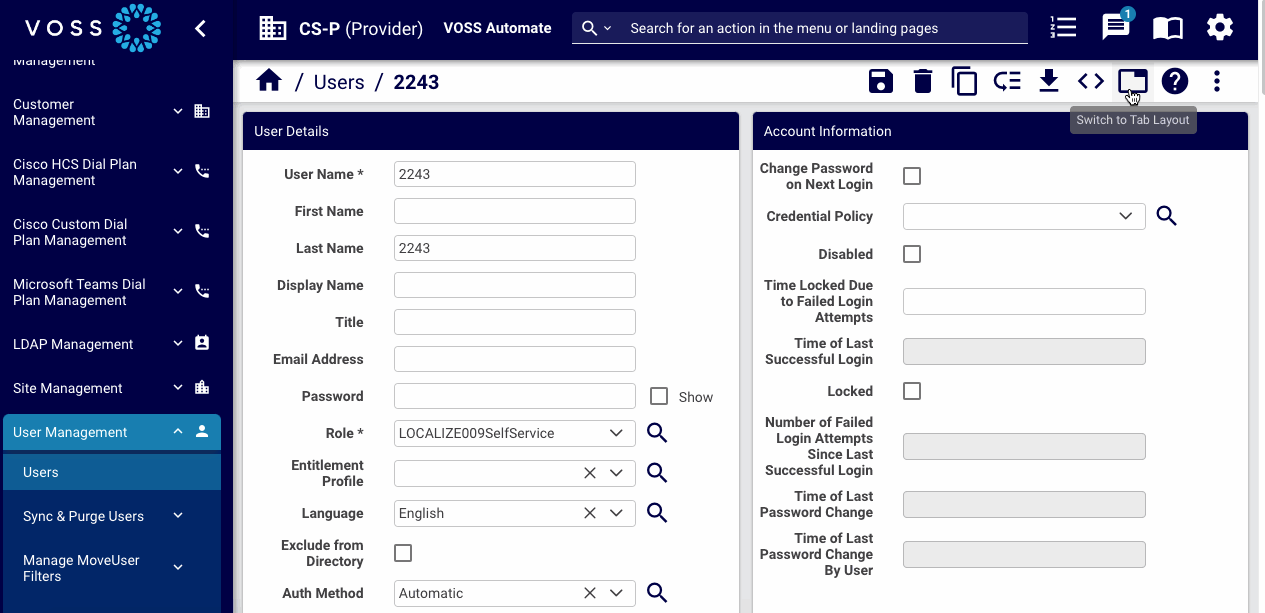Switch to Tab Layout icon

coord(1132,81)
